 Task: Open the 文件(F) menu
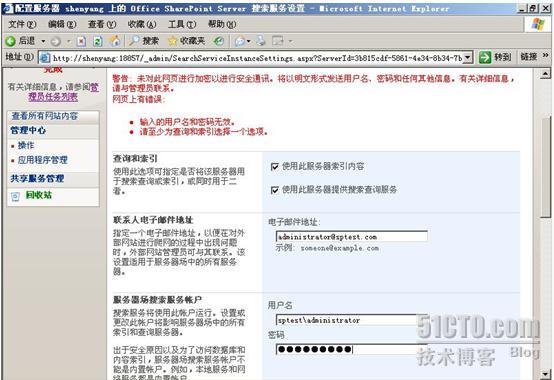[x=22, y=24]
